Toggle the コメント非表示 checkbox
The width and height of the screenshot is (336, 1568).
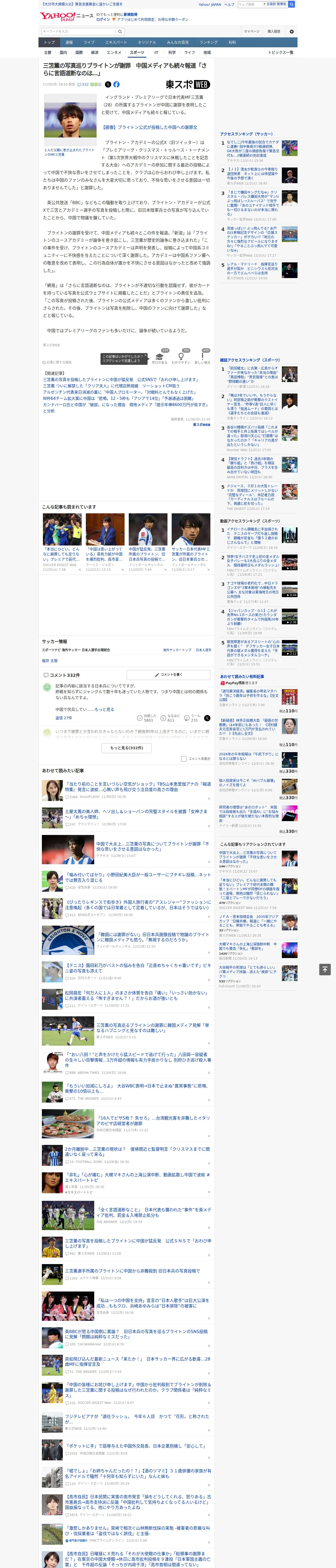point(183,759)
